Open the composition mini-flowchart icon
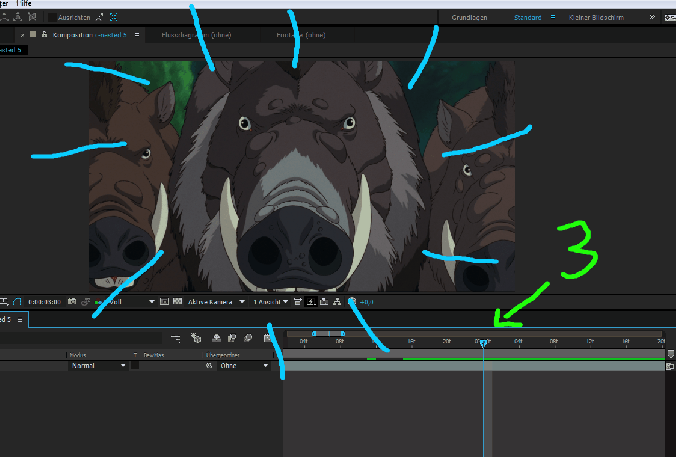Viewport: 676px width, 457px height. (x=175, y=338)
